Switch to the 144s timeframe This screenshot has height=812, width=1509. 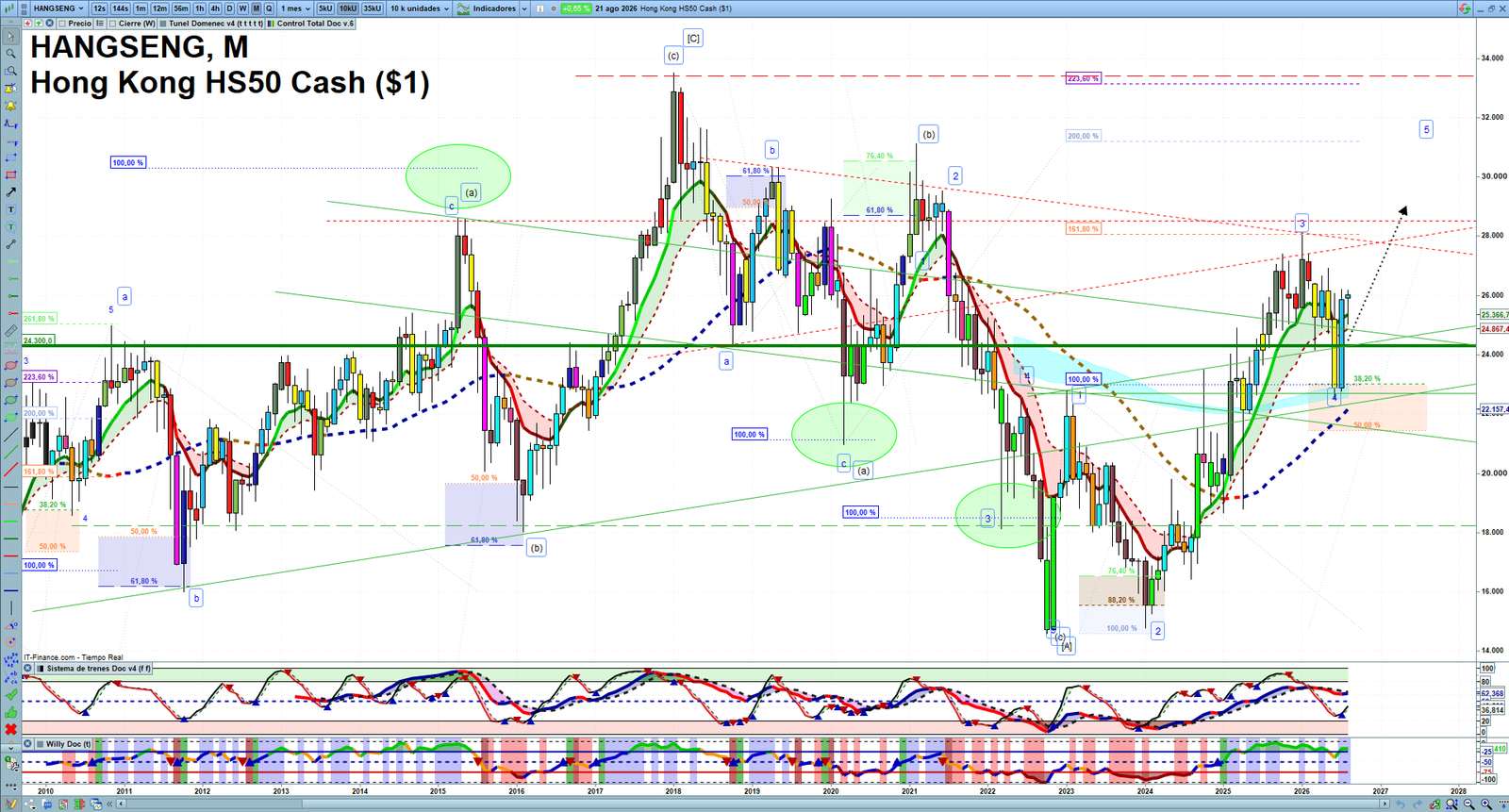[x=121, y=8]
